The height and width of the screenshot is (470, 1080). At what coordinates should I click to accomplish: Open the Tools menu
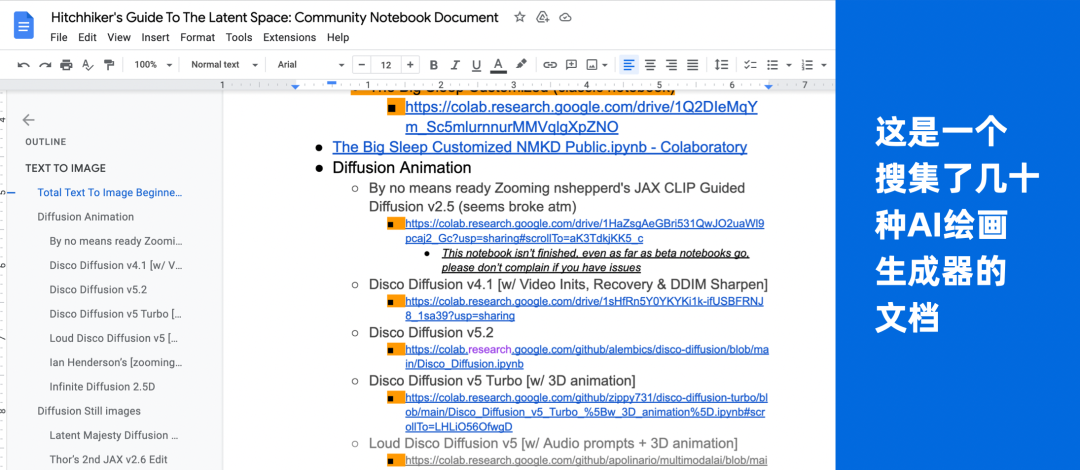[239, 37]
